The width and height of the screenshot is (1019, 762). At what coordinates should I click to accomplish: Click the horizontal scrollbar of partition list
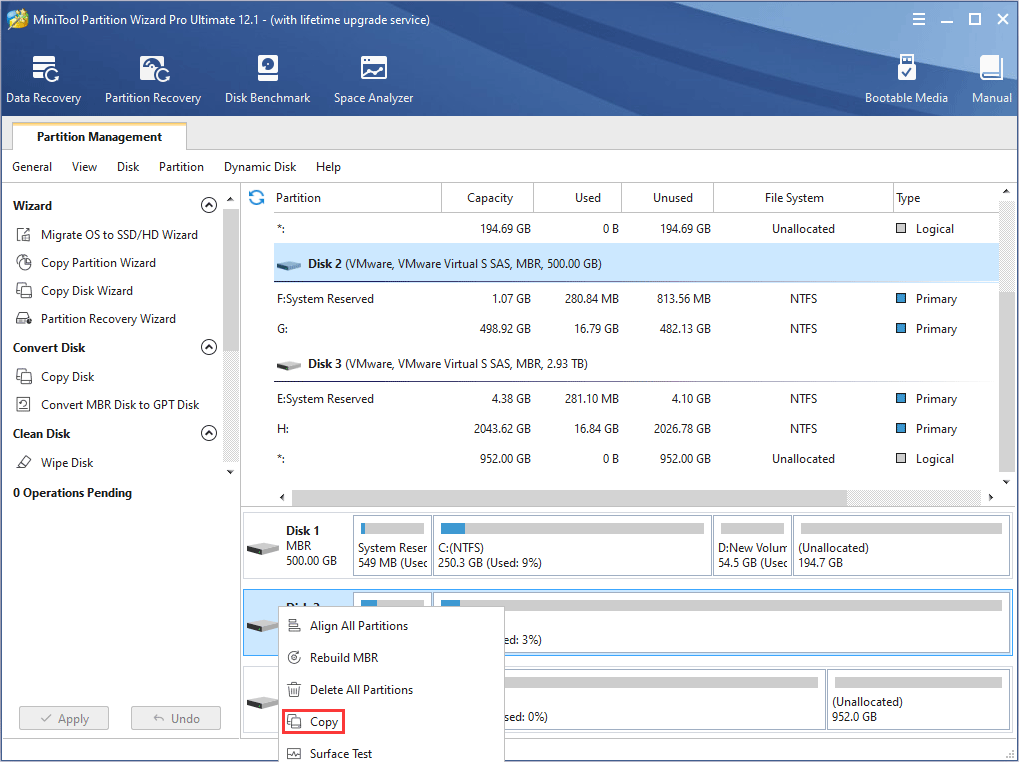click(570, 497)
